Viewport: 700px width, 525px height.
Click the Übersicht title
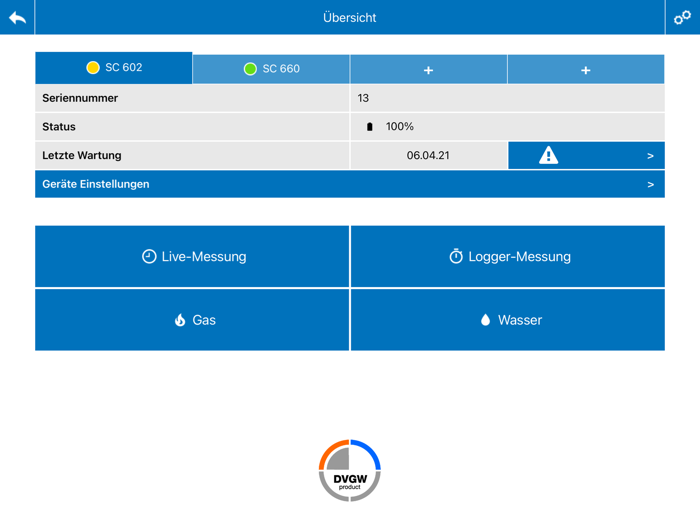tap(350, 18)
